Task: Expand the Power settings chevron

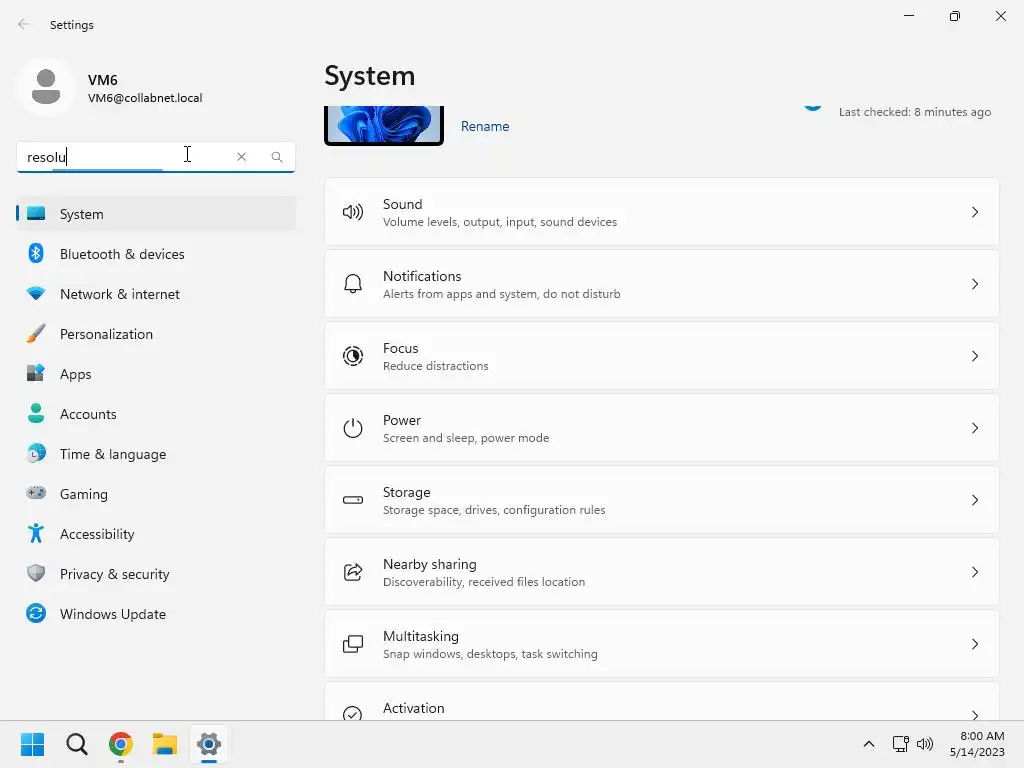Action: point(974,428)
